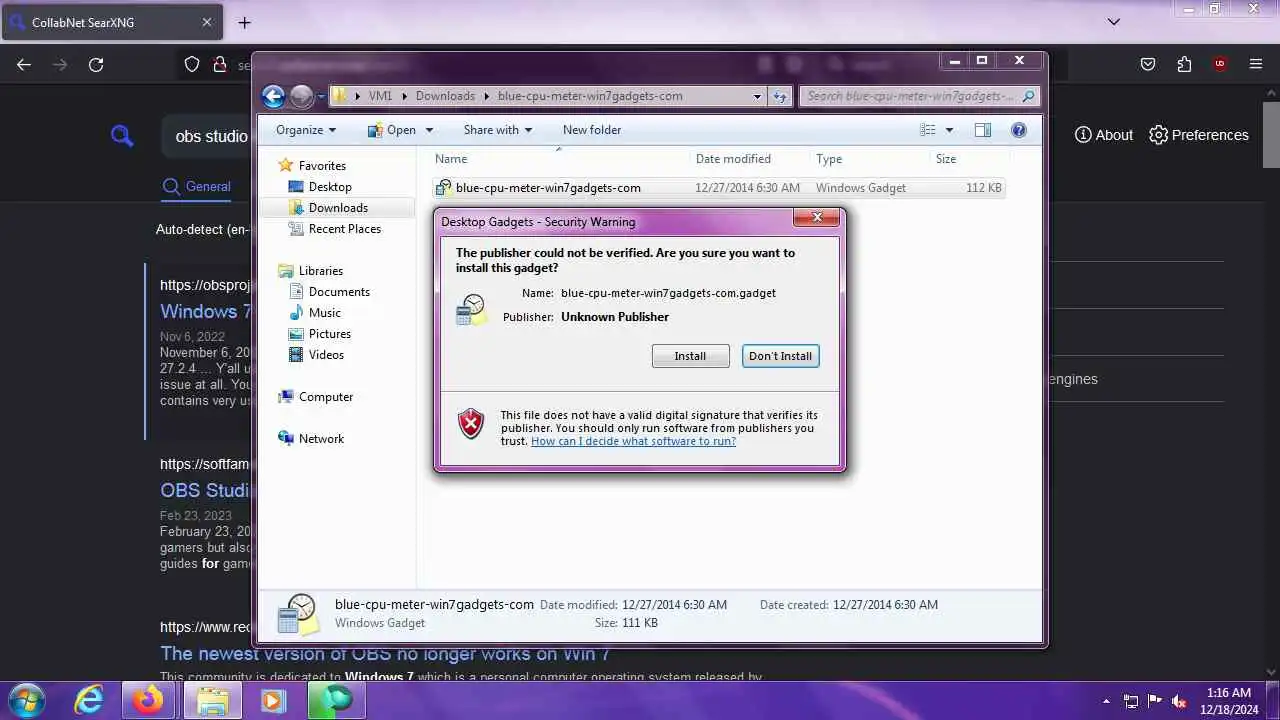
Task: Open the Organize menu in Explorer
Action: (306, 130)
